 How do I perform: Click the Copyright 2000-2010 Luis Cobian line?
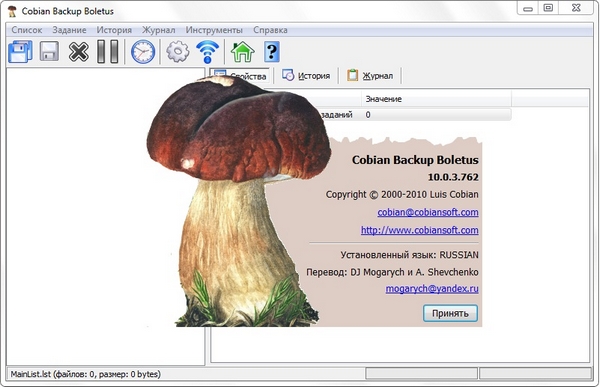(x=402, y=194)
